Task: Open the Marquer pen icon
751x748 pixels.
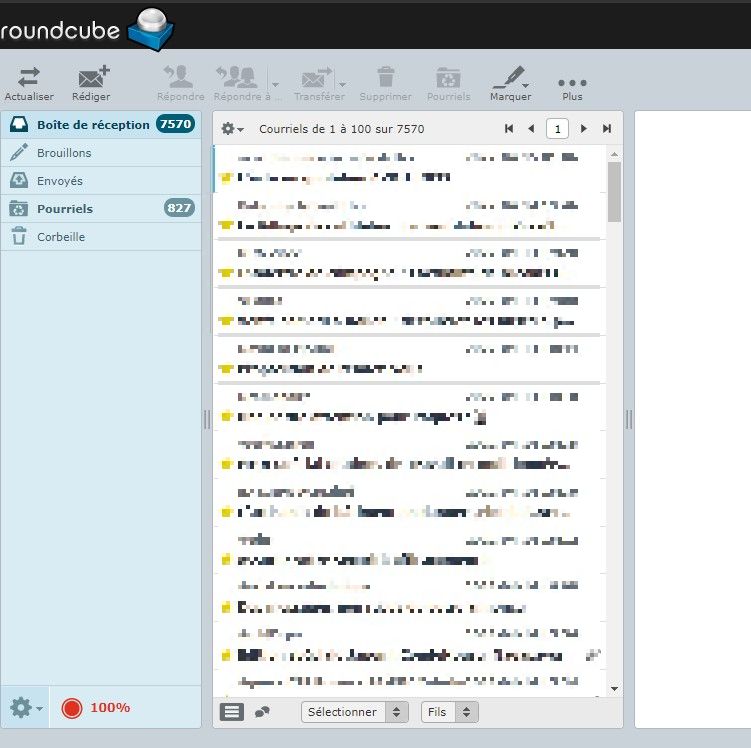Action: coord(510,78)
